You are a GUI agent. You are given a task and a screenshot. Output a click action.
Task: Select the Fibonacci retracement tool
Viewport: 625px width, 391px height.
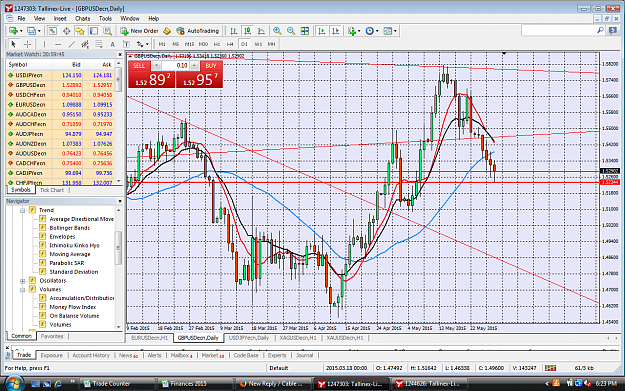coord(98,44)
